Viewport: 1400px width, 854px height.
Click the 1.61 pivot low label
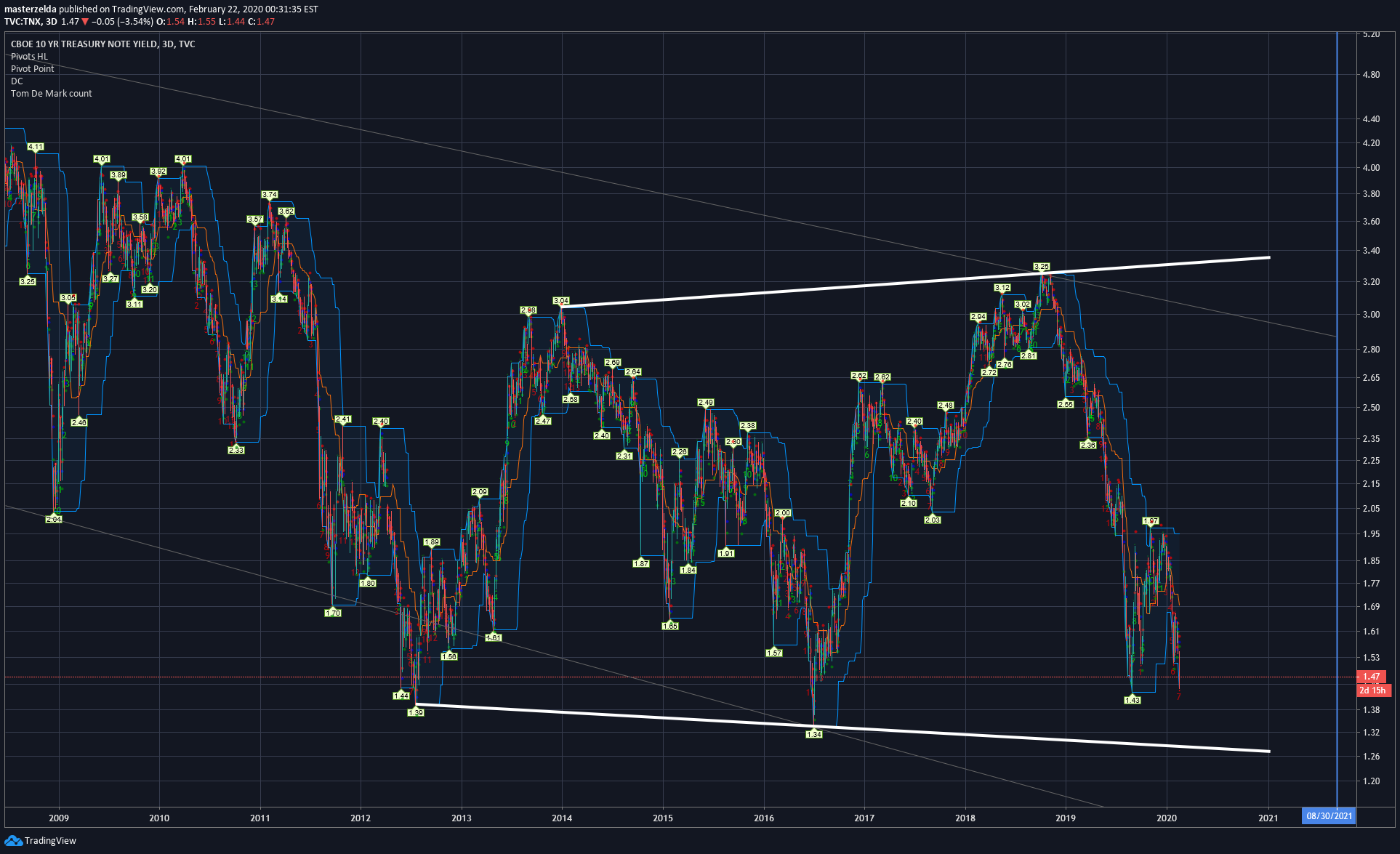tap(494, 637)
